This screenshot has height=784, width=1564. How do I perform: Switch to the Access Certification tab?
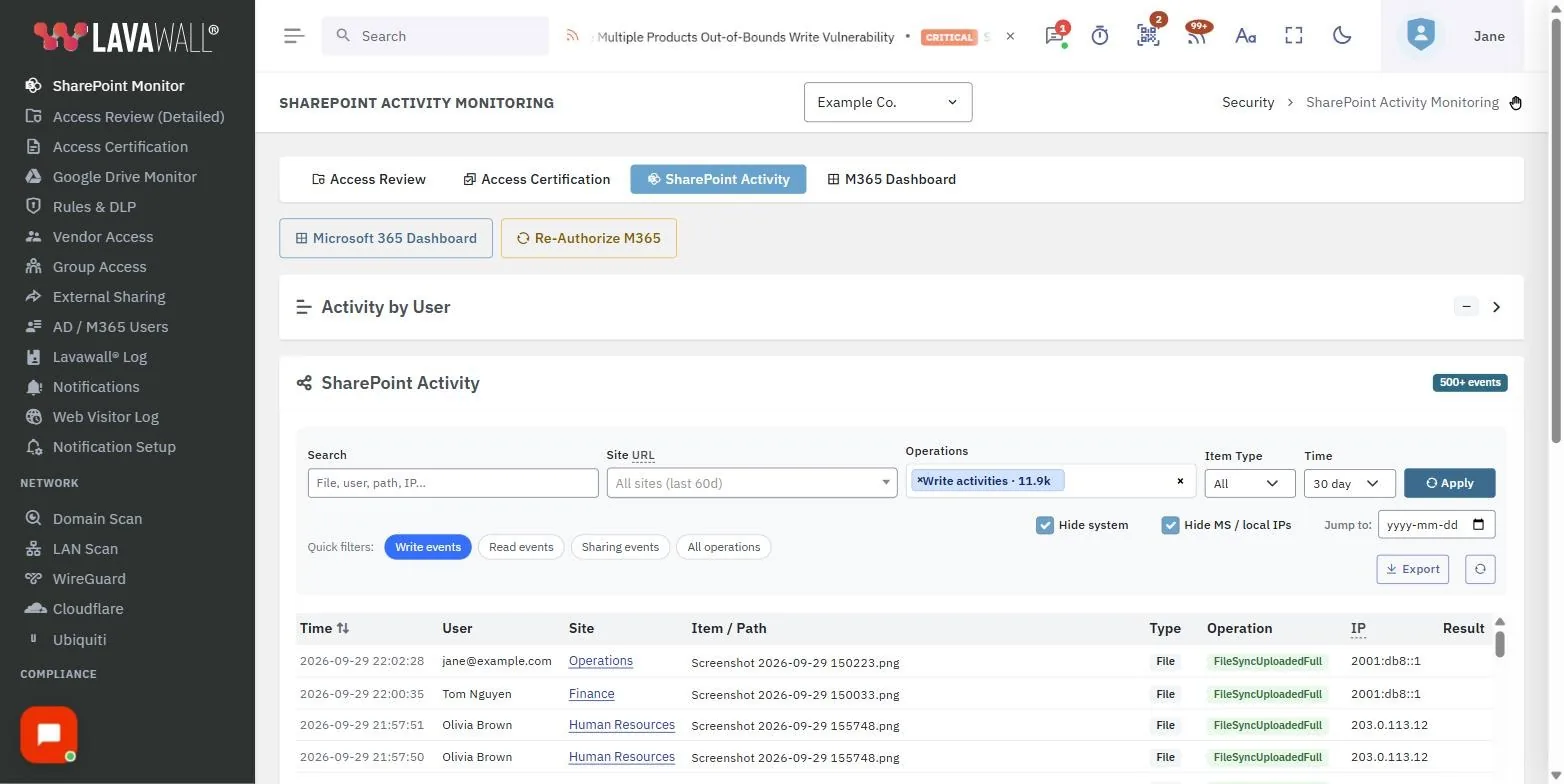tap(536, 179)
